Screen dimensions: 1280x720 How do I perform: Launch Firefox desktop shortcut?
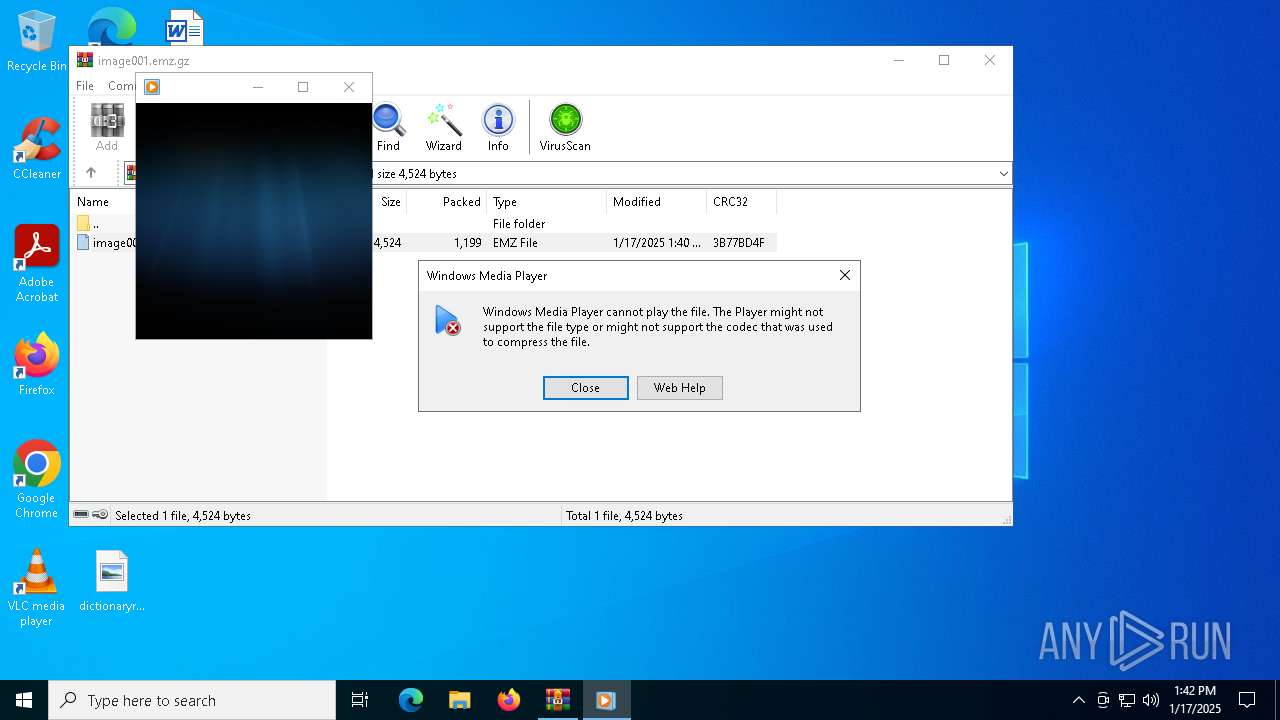click(36, 365)
